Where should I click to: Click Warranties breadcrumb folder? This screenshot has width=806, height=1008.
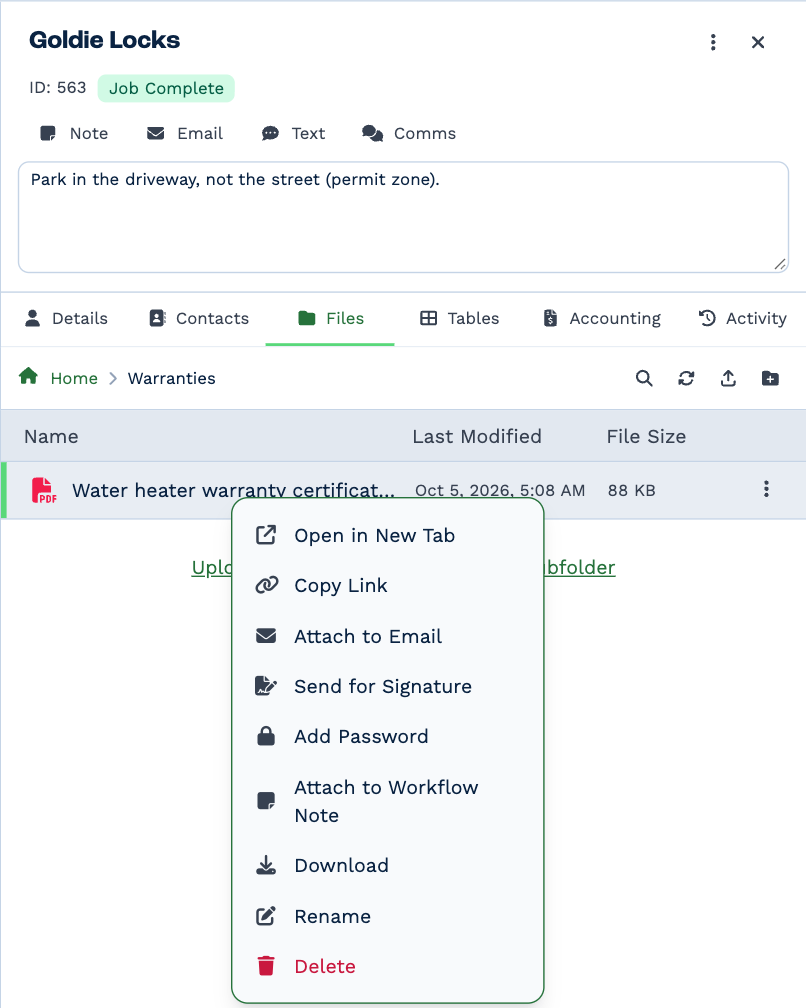(x=172, y=379)
